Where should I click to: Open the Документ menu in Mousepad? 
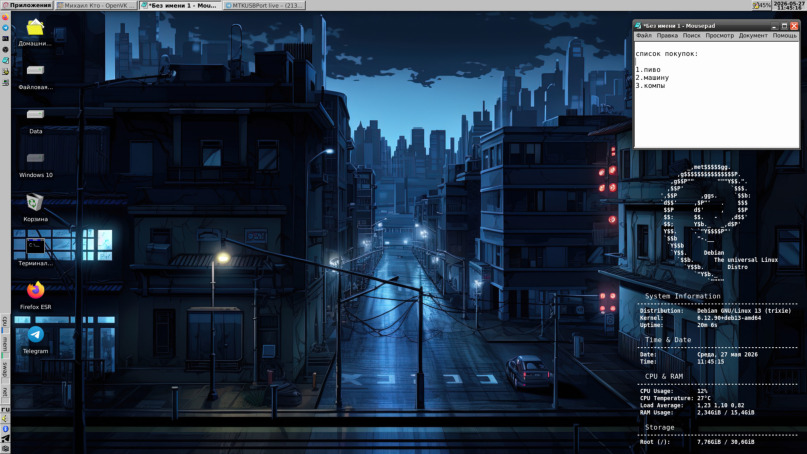click(753, 36)
